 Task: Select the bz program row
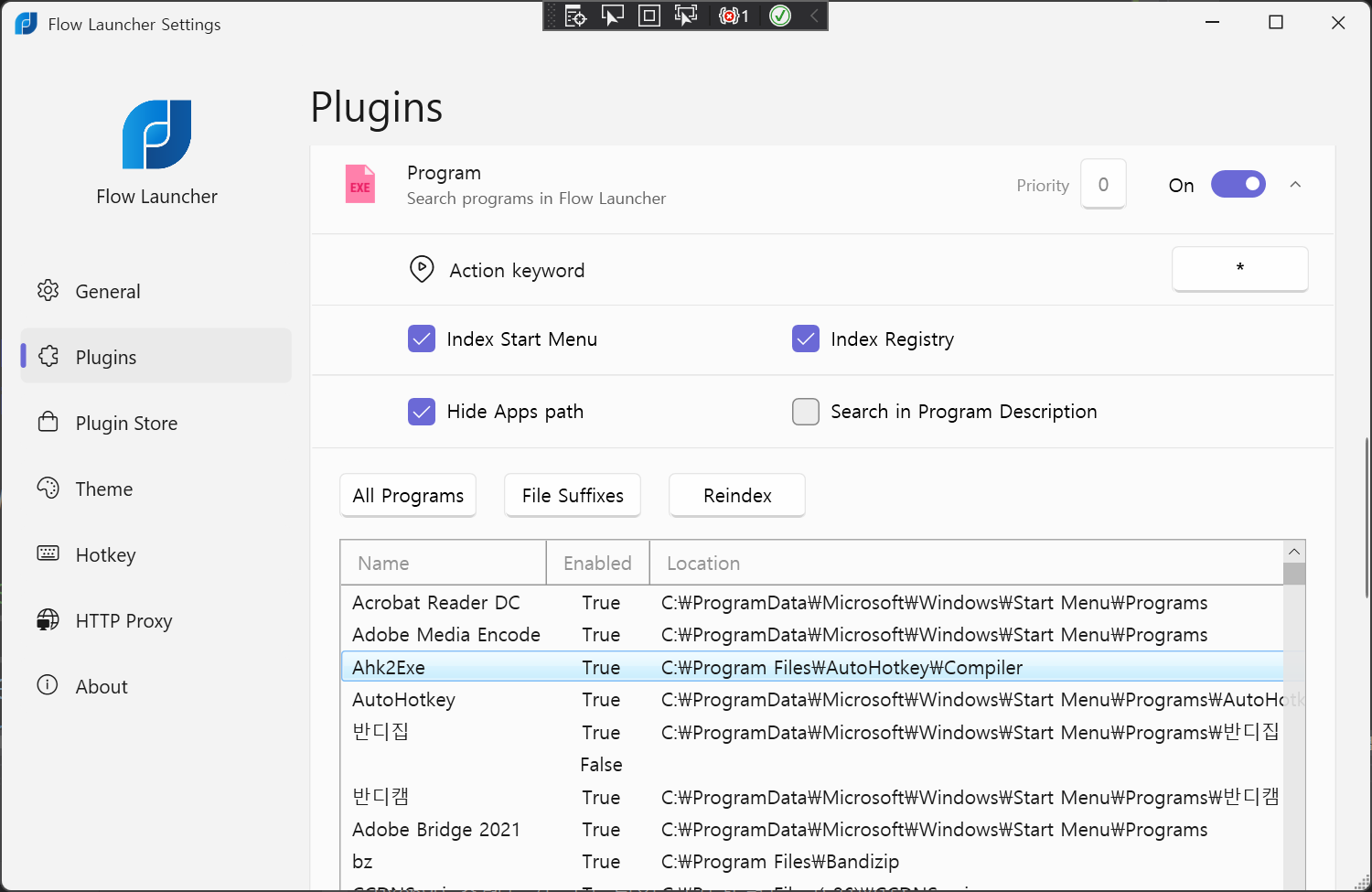pos(812,862)
